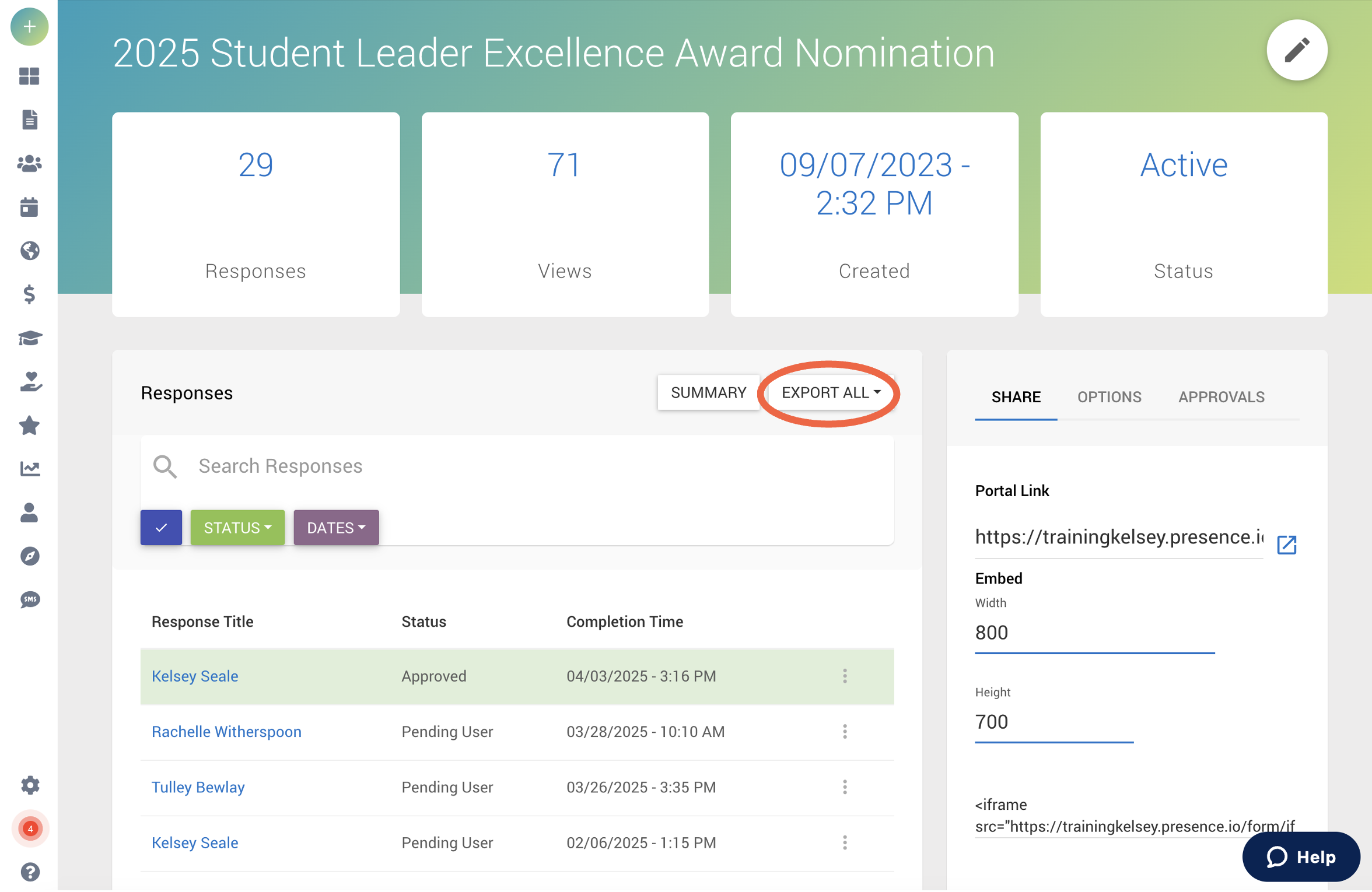The height and width of the screenshot is (892, 1372).
Task: Click the 29 Responses stat card
Action: click(256, 215)
